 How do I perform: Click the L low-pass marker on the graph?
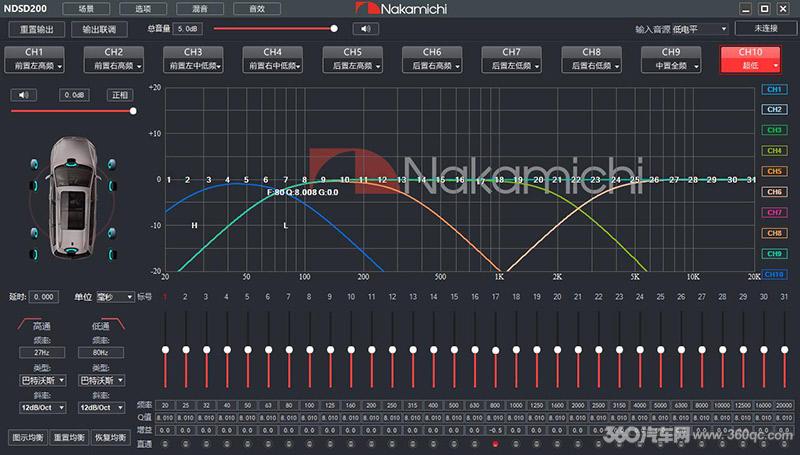pyautogui.click(x=286, y=225)
